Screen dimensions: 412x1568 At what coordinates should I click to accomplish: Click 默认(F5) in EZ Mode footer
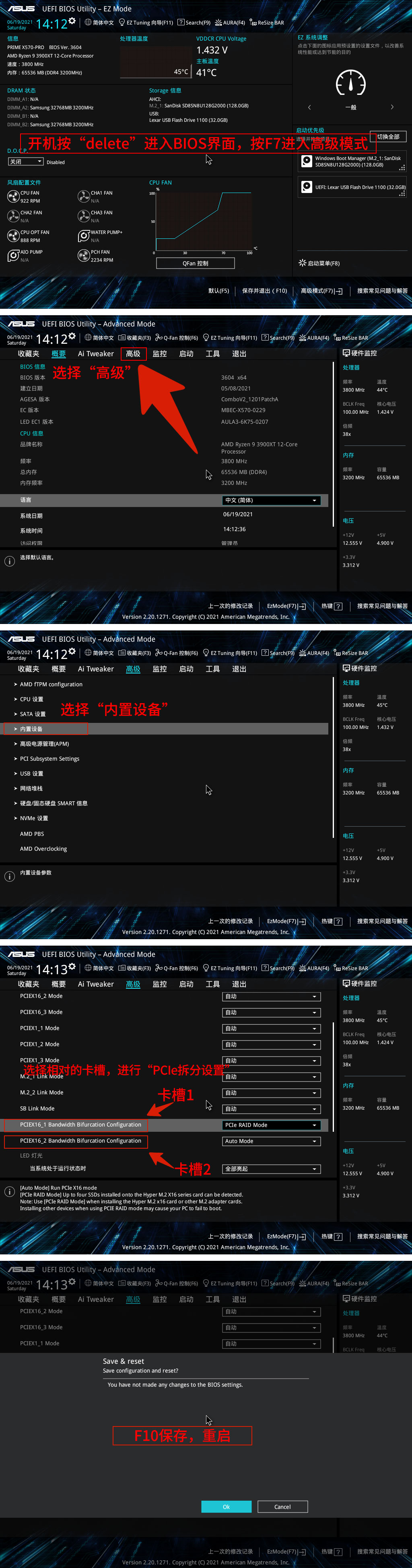click(x=219, y=291)
